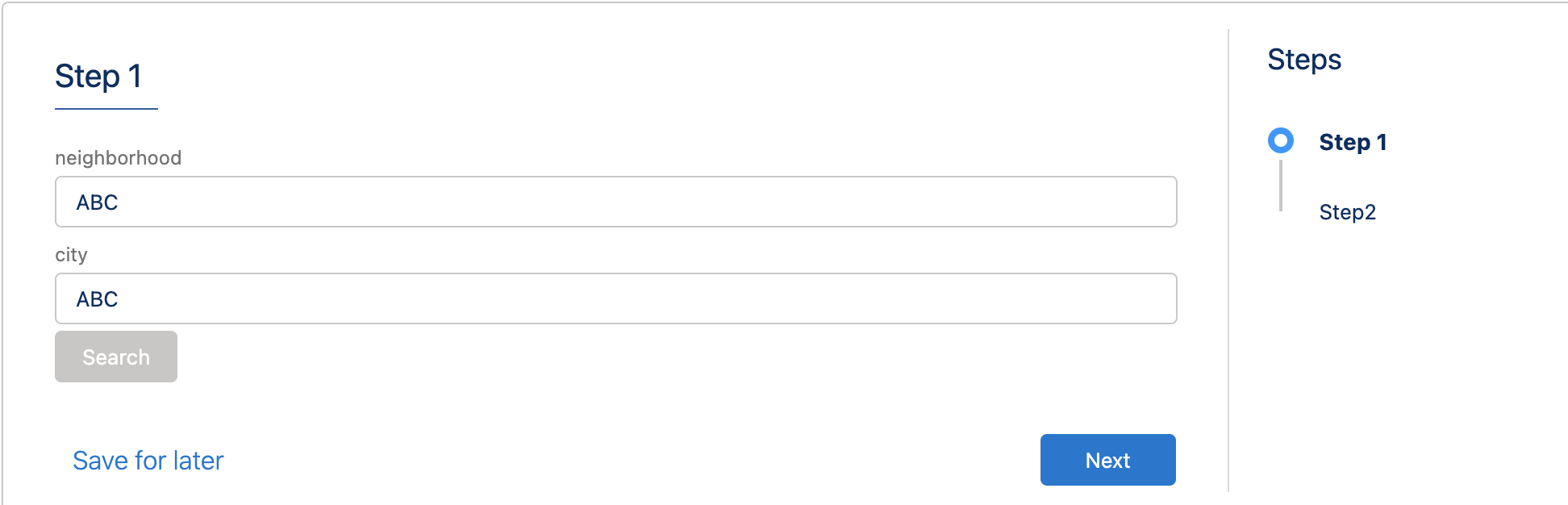Focus the neighborhood input field
Image resolution: width=1568 pixels, height=505 pixels.
[x=615, y=202]
